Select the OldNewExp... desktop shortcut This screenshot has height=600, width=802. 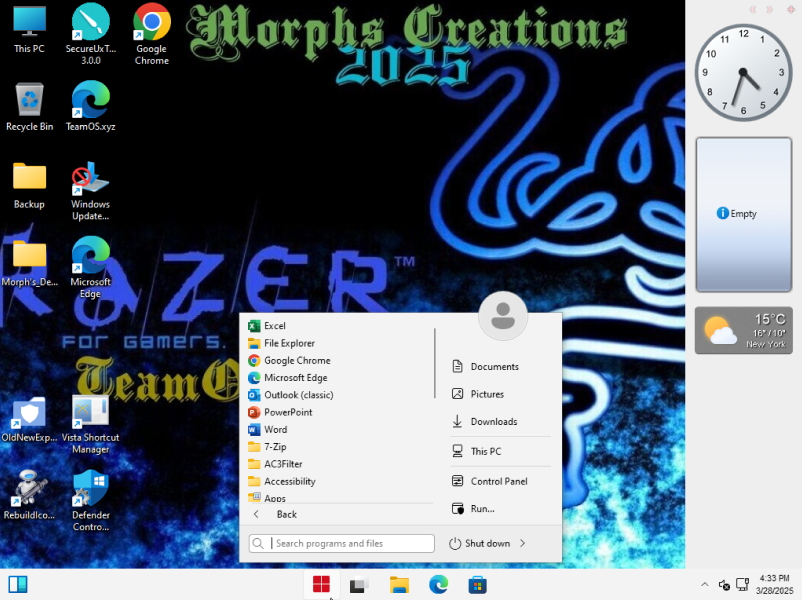click(x=29, y=419)
